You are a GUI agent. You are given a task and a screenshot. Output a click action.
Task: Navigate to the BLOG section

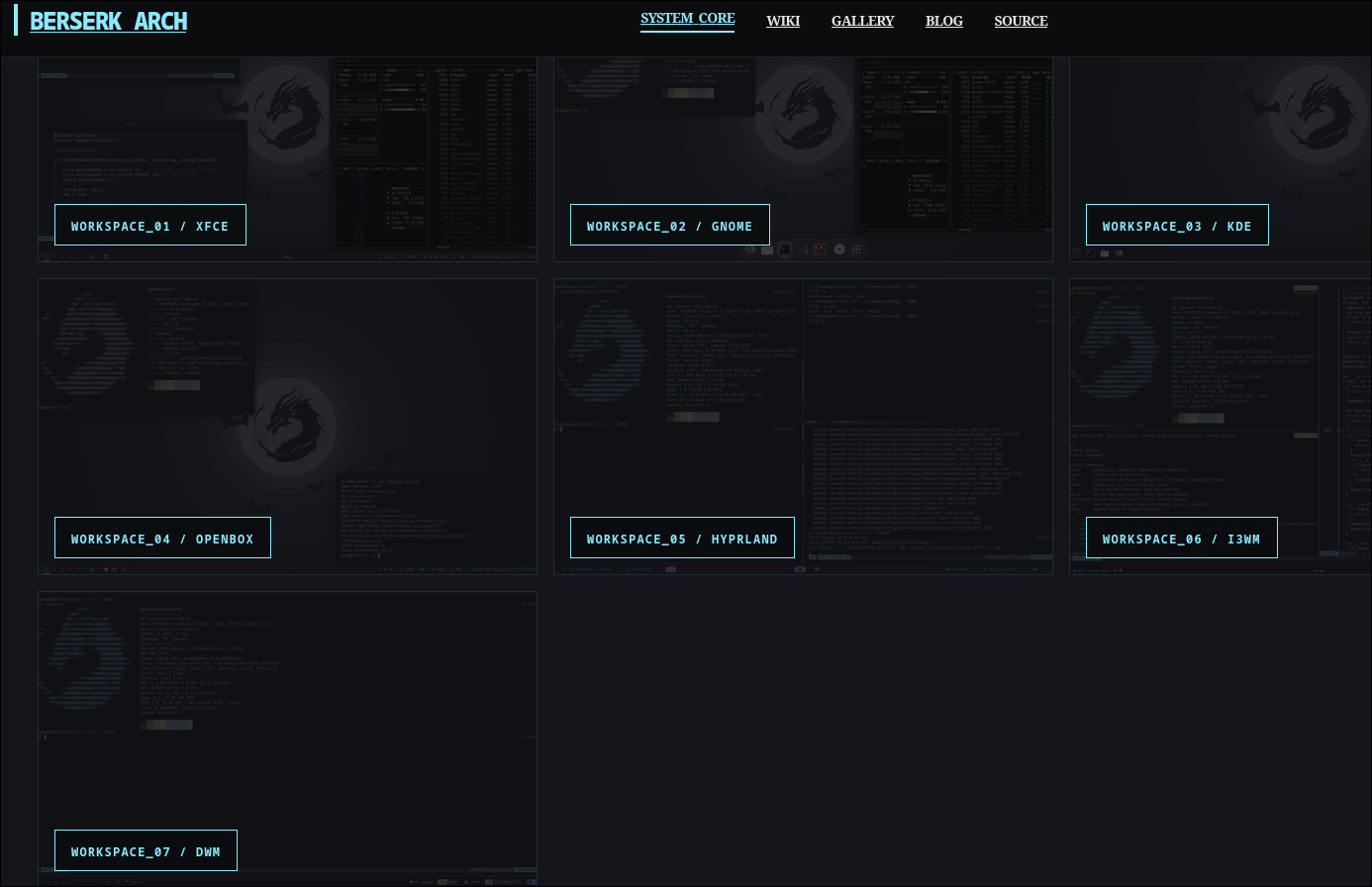point(944,21)
